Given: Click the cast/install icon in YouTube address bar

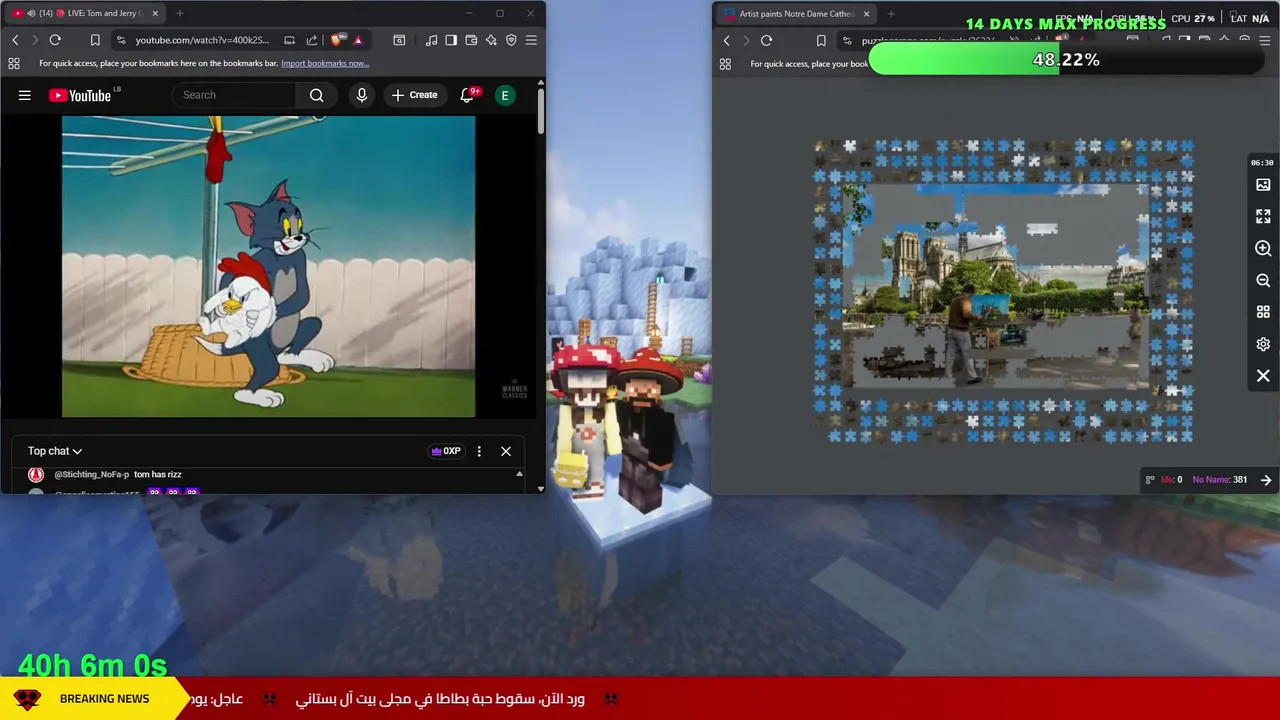Looking at the screenshot, I should [289, 40].
